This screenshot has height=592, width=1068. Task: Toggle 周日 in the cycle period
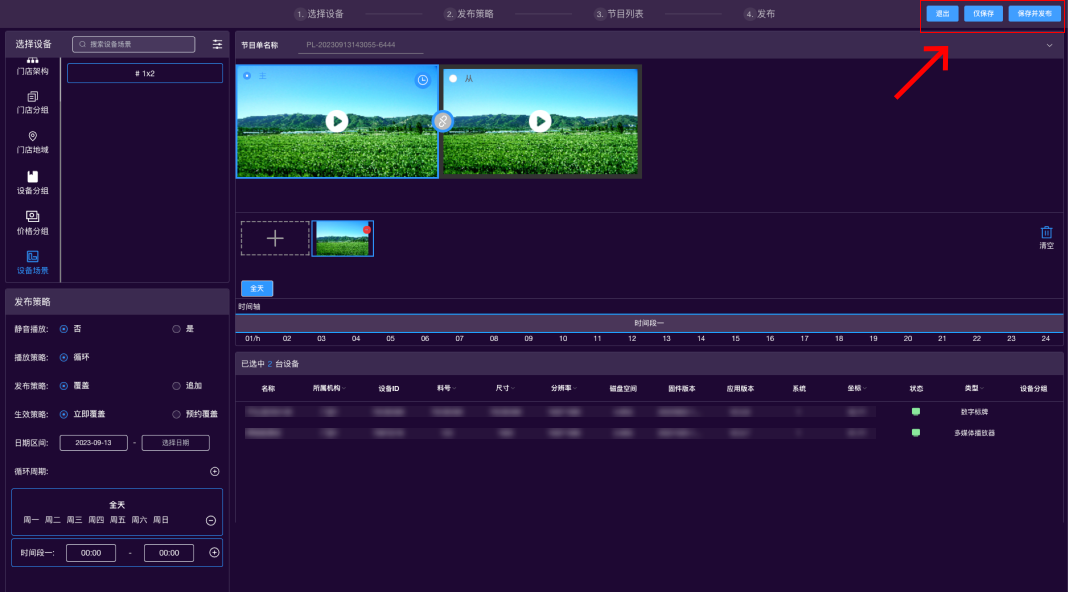click(x=161, y=520)
